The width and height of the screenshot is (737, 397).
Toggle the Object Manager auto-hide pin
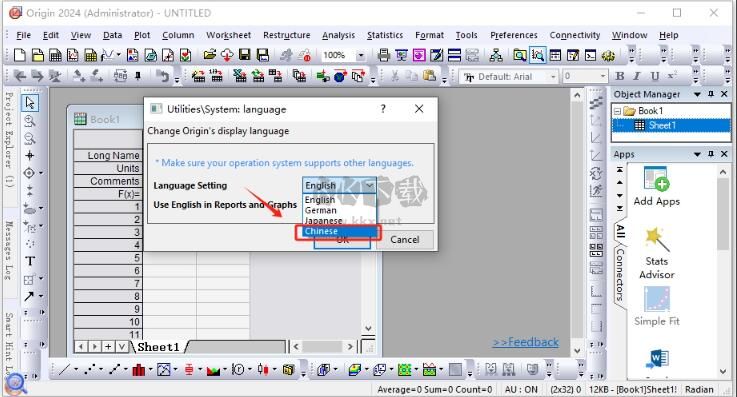(711, 94)
